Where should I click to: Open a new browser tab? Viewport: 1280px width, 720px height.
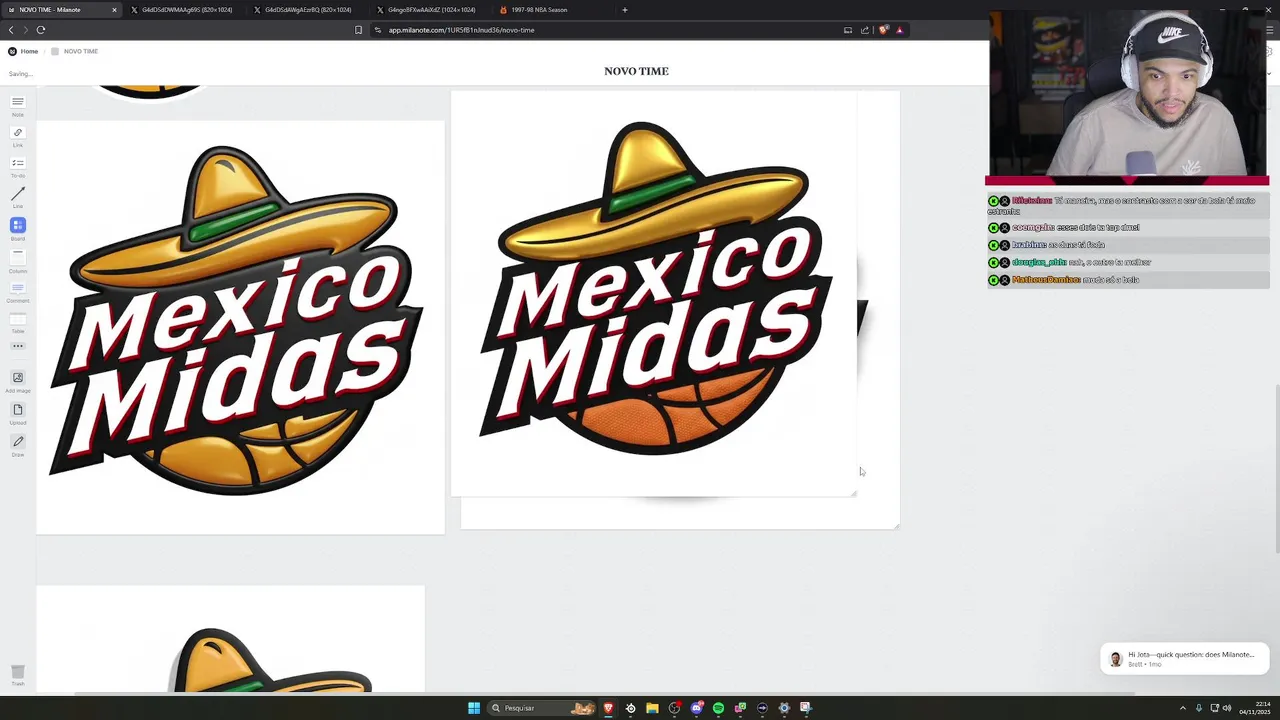point(625,10)
